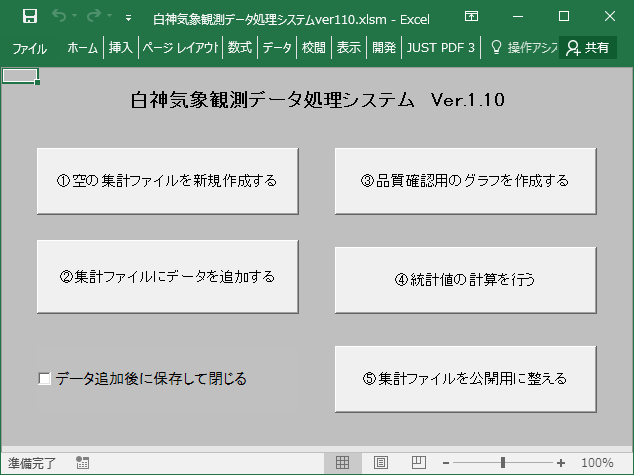
Task: Enable データ追加後に保存して閉じる checkbox
Action: 45,379
